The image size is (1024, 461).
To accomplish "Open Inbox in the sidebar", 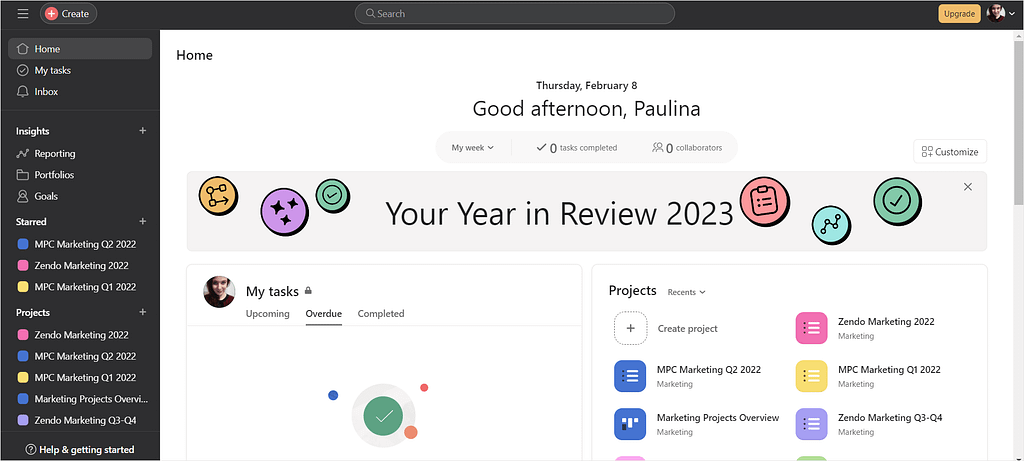I will (x=80, y=92).
